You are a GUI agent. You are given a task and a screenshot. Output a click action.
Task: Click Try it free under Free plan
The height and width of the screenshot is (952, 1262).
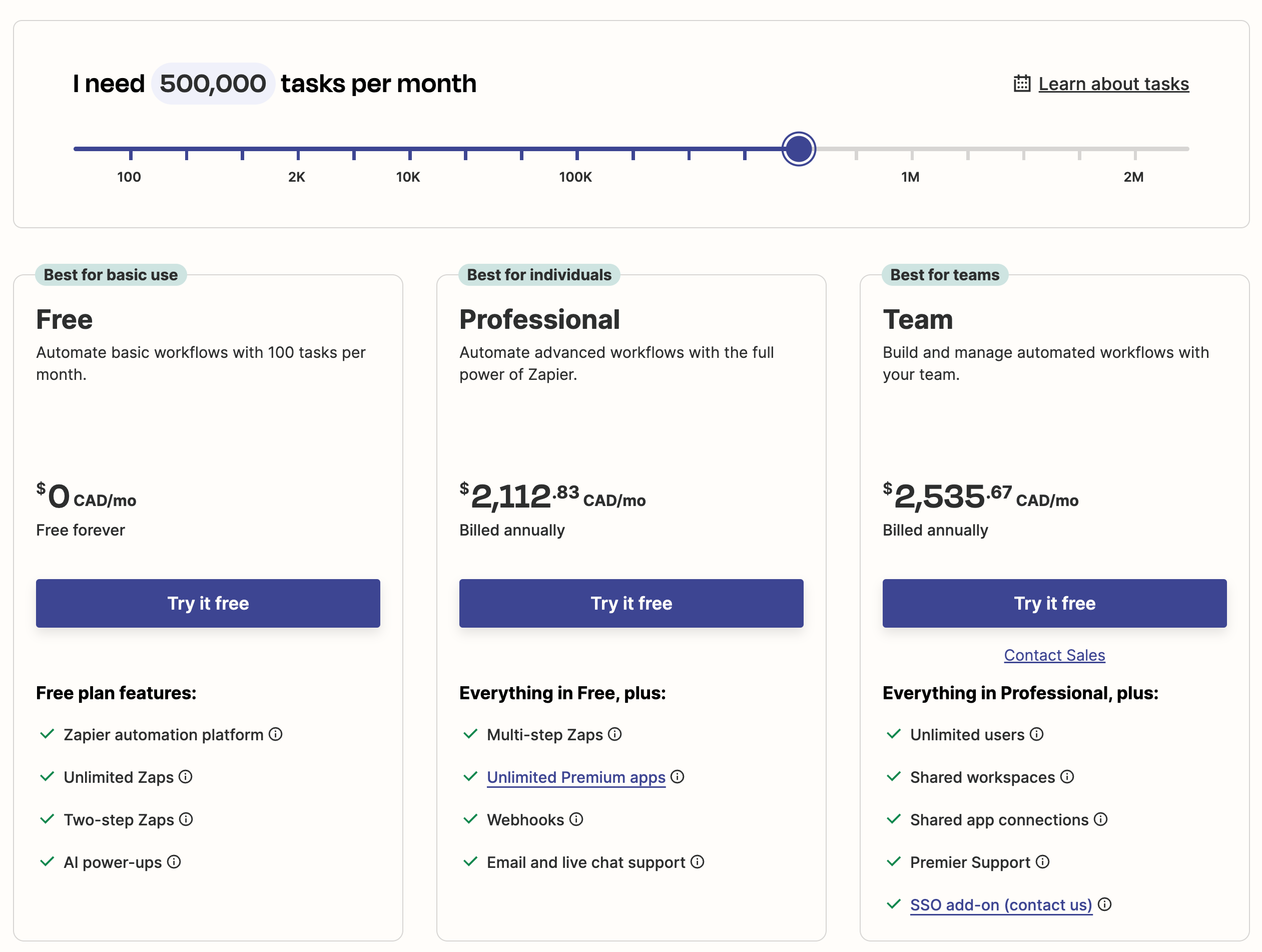click(208, 603)
